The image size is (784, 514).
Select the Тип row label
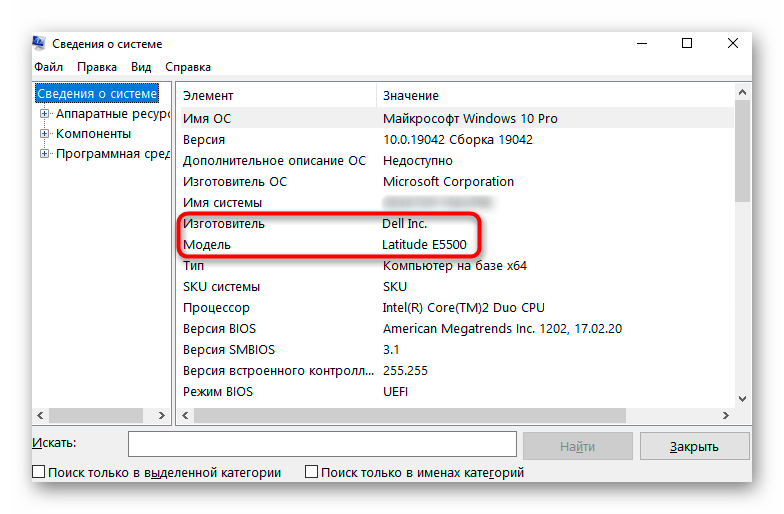coord(194,266)
